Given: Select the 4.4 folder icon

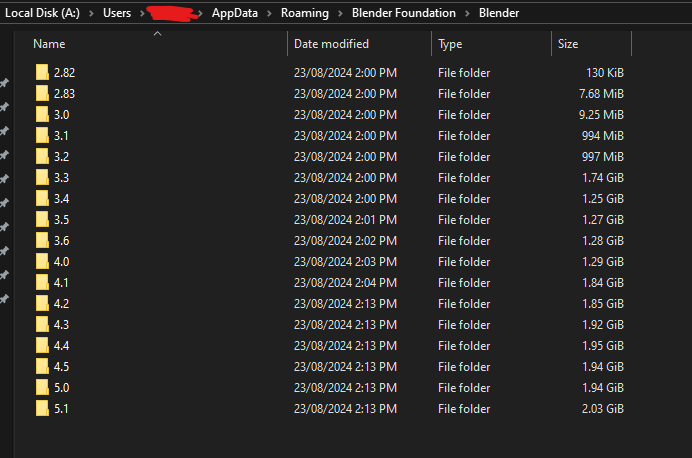Looking at the screenshot, I should (x=42, y=345).
